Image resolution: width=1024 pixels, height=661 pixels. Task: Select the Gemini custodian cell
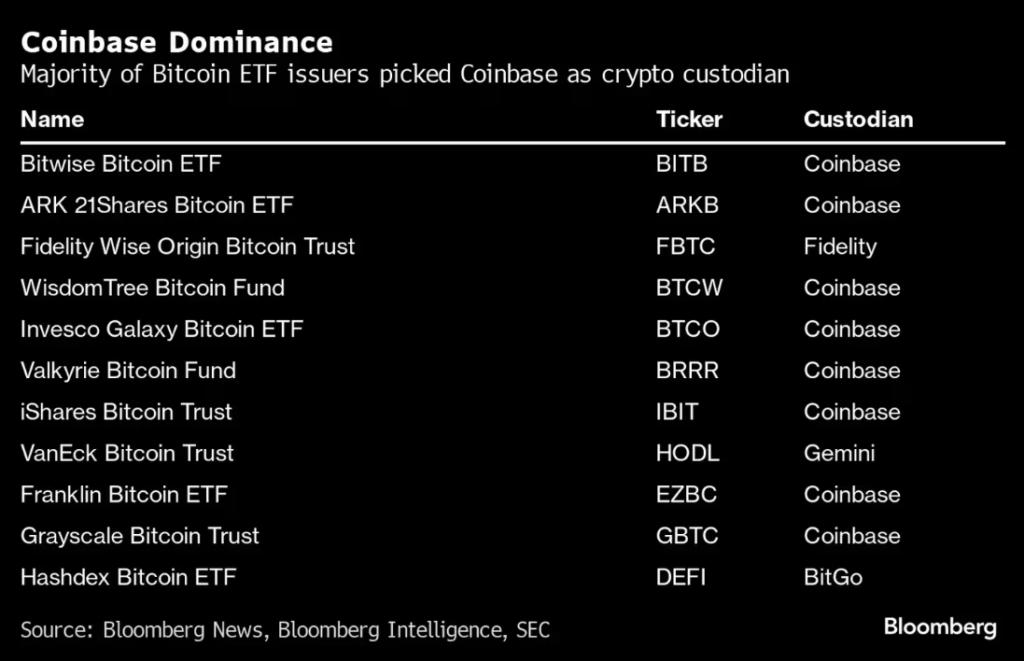839,453
